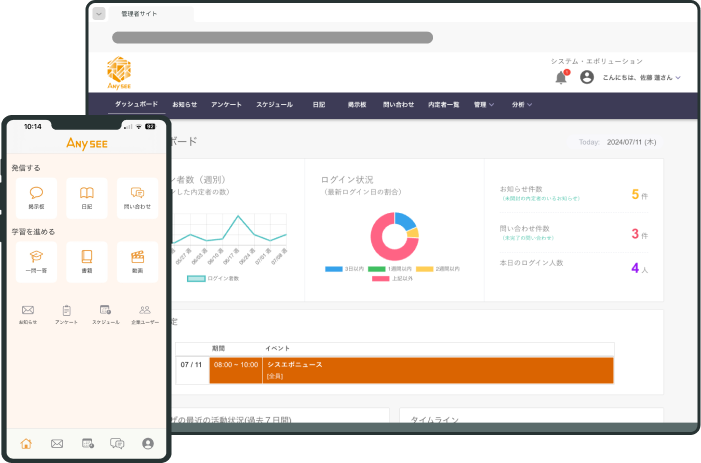Click the browser address bar
701x463 pixels.
tap(272, 38)
